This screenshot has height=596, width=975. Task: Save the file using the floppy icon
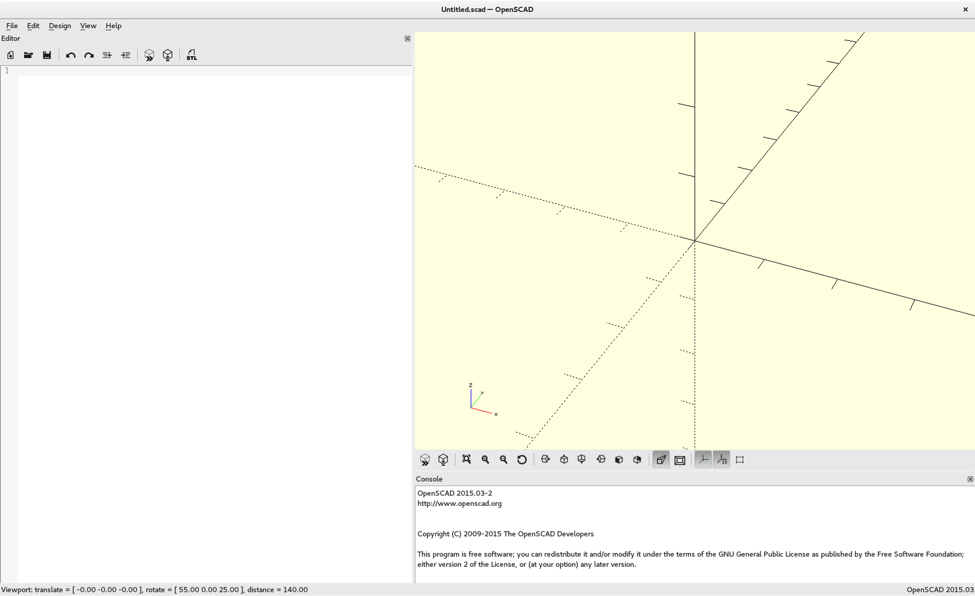(x=47, y=55)
